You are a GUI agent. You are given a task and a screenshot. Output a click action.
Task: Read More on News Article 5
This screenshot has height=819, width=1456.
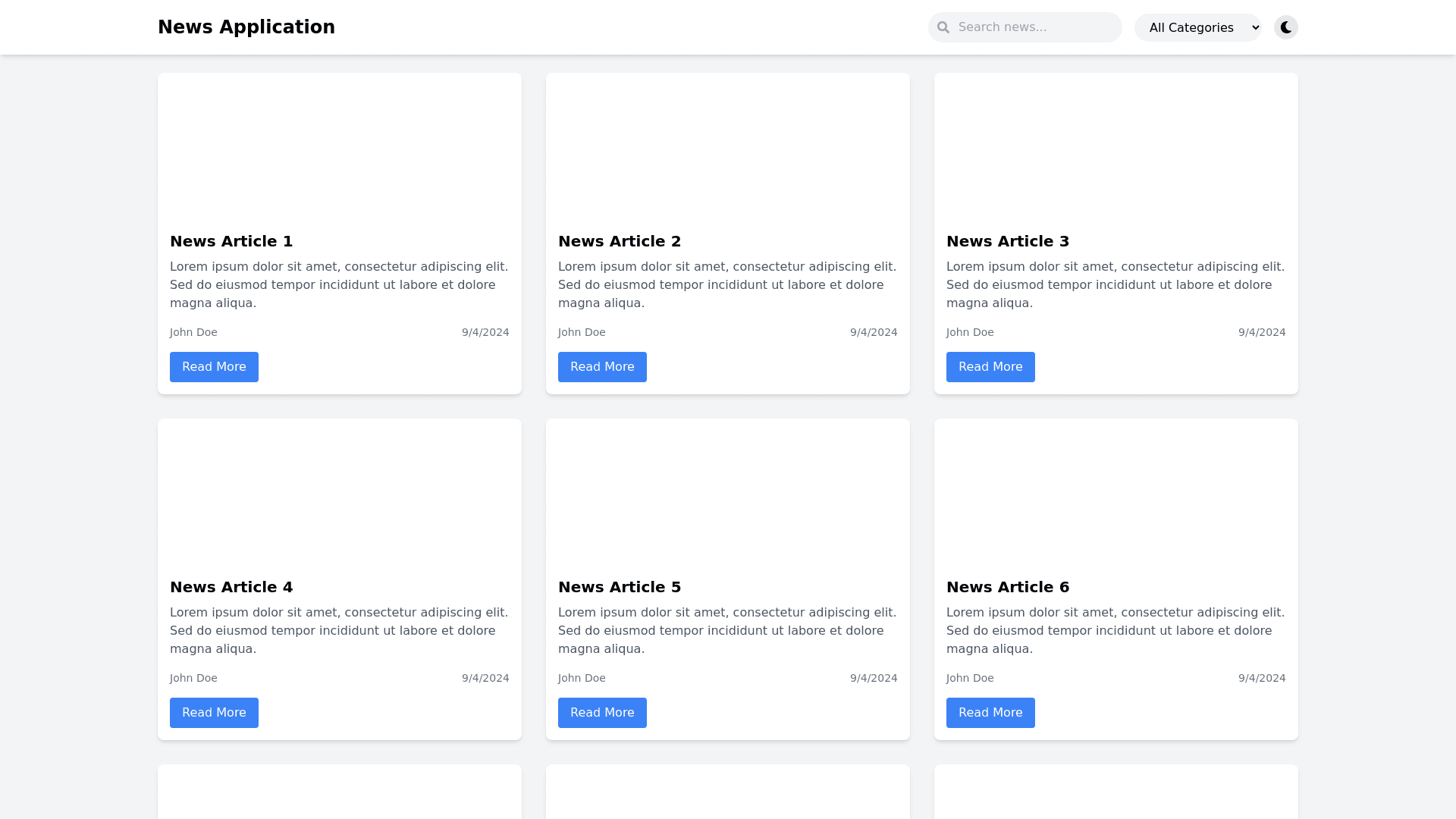point(602,713)
